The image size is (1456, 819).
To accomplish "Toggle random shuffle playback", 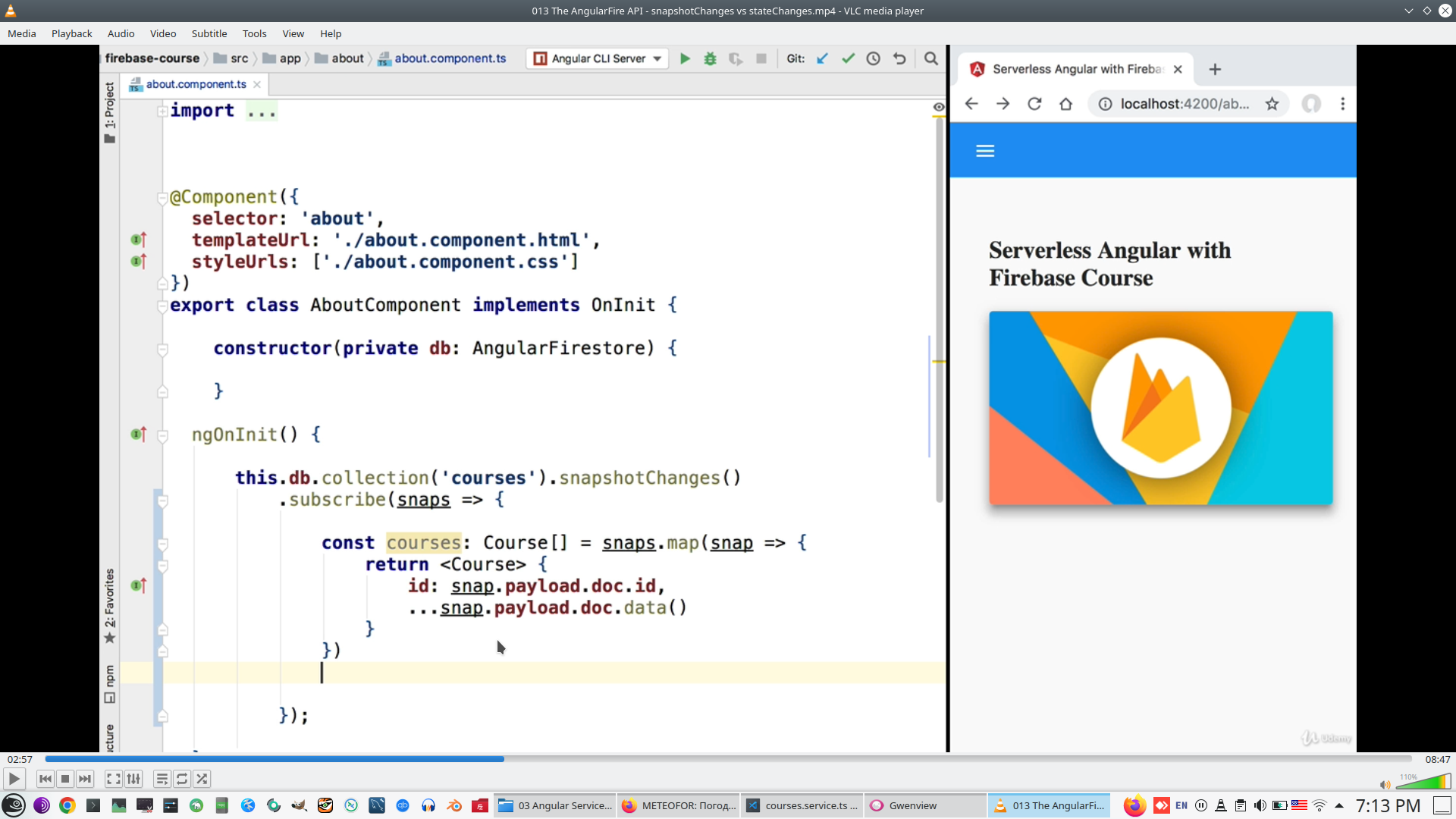I will 202,779.
